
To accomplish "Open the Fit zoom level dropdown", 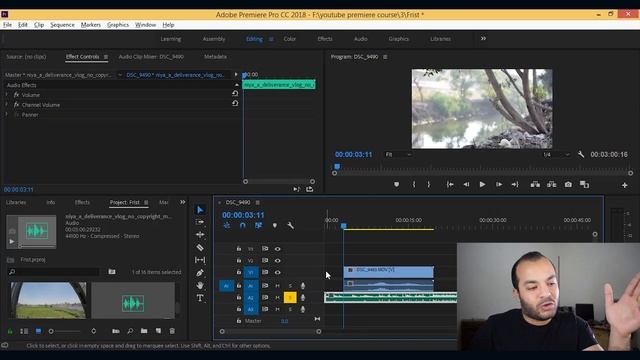I will click(398, 155).
